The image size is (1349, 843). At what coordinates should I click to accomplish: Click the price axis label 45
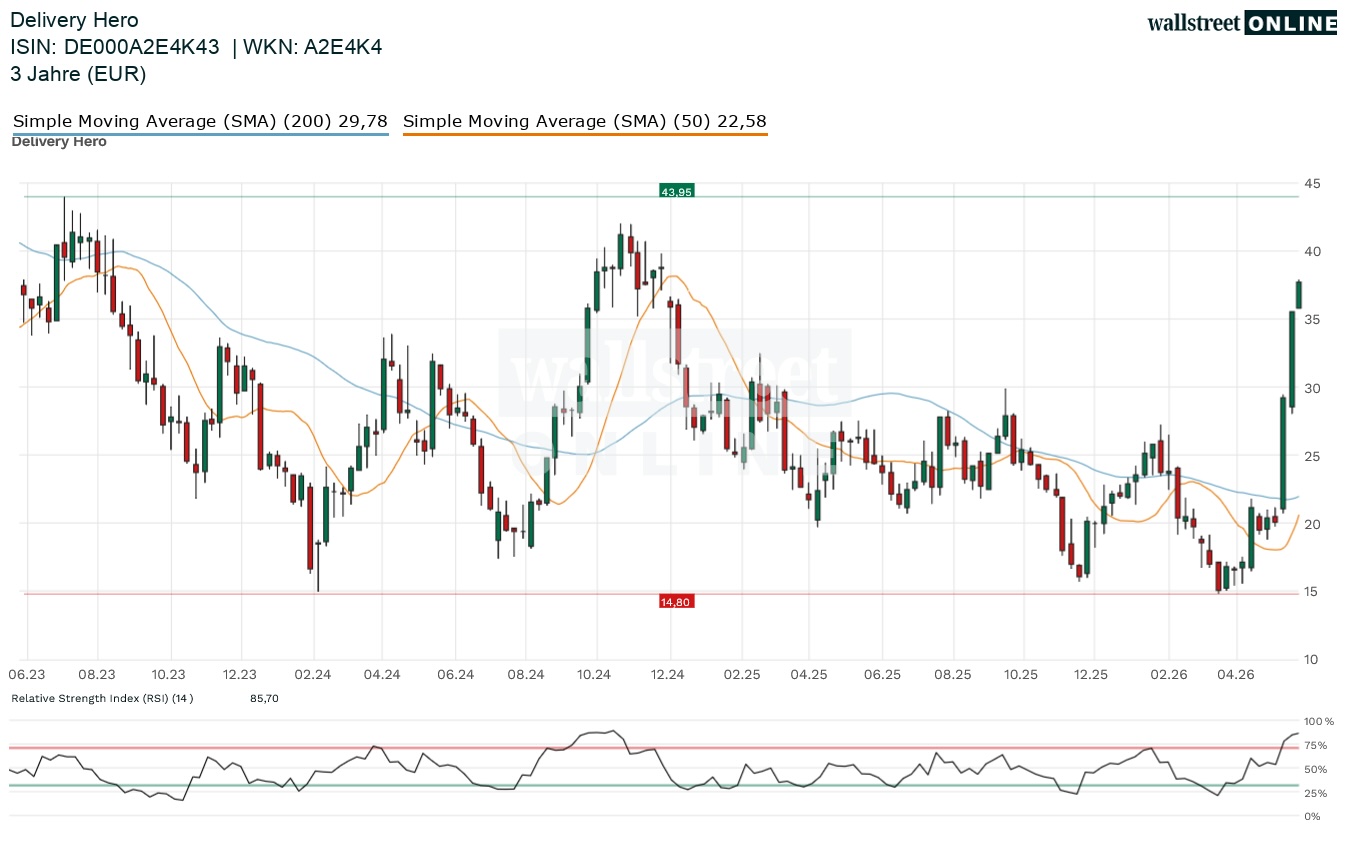click(x=1311, y=183)
